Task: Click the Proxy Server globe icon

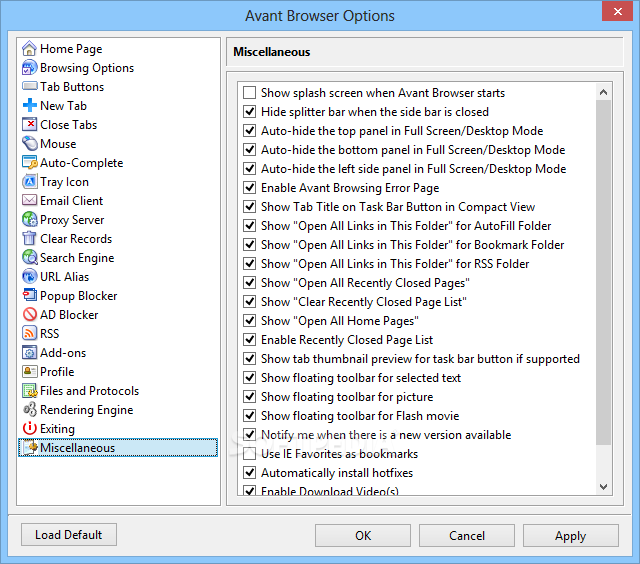Action: click(29, 220)
